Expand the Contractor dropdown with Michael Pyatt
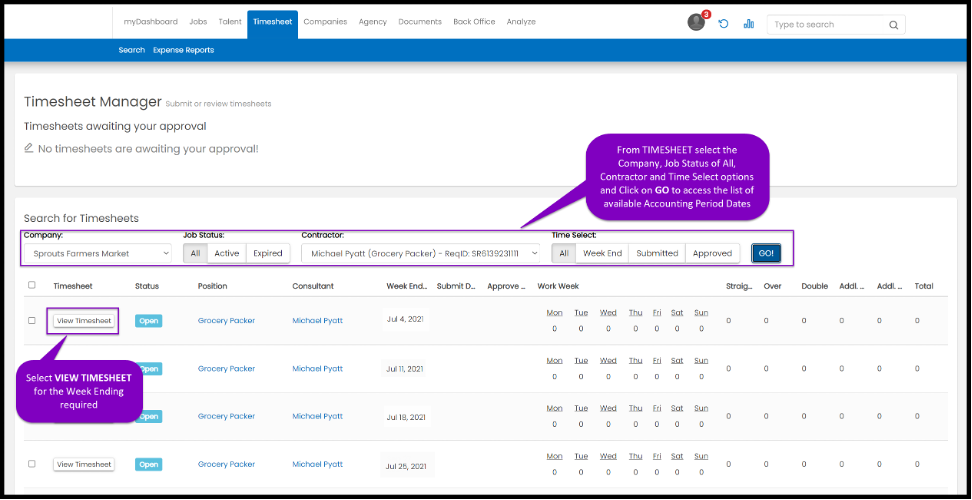This screenshot has height=500, width=972. [x=421, y=254]
